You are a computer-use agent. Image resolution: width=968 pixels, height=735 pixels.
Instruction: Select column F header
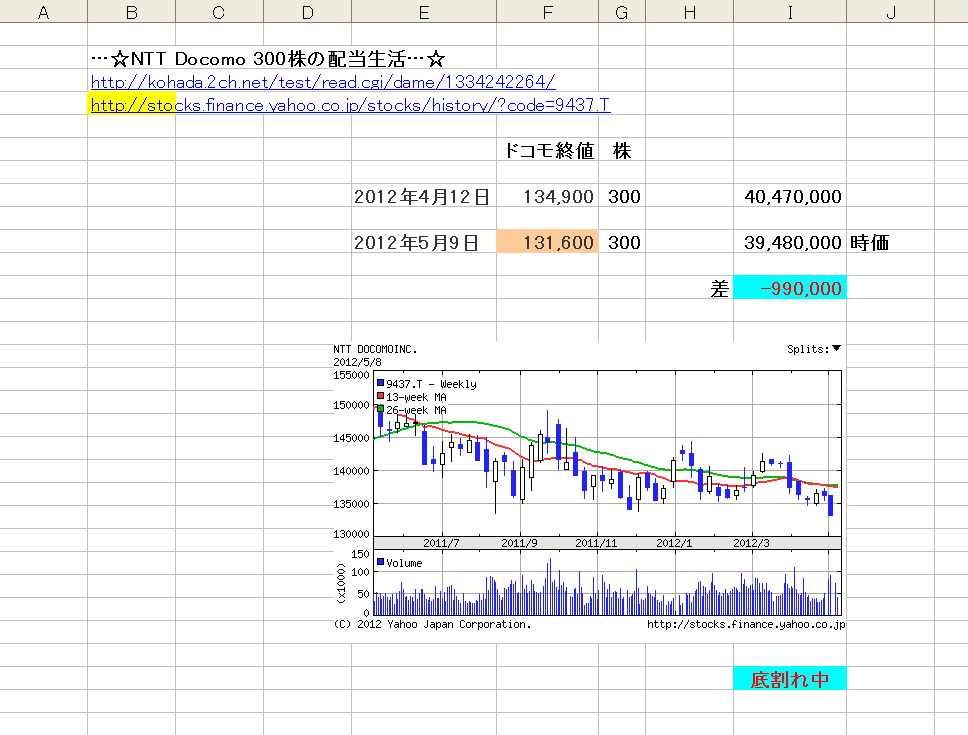548,12
